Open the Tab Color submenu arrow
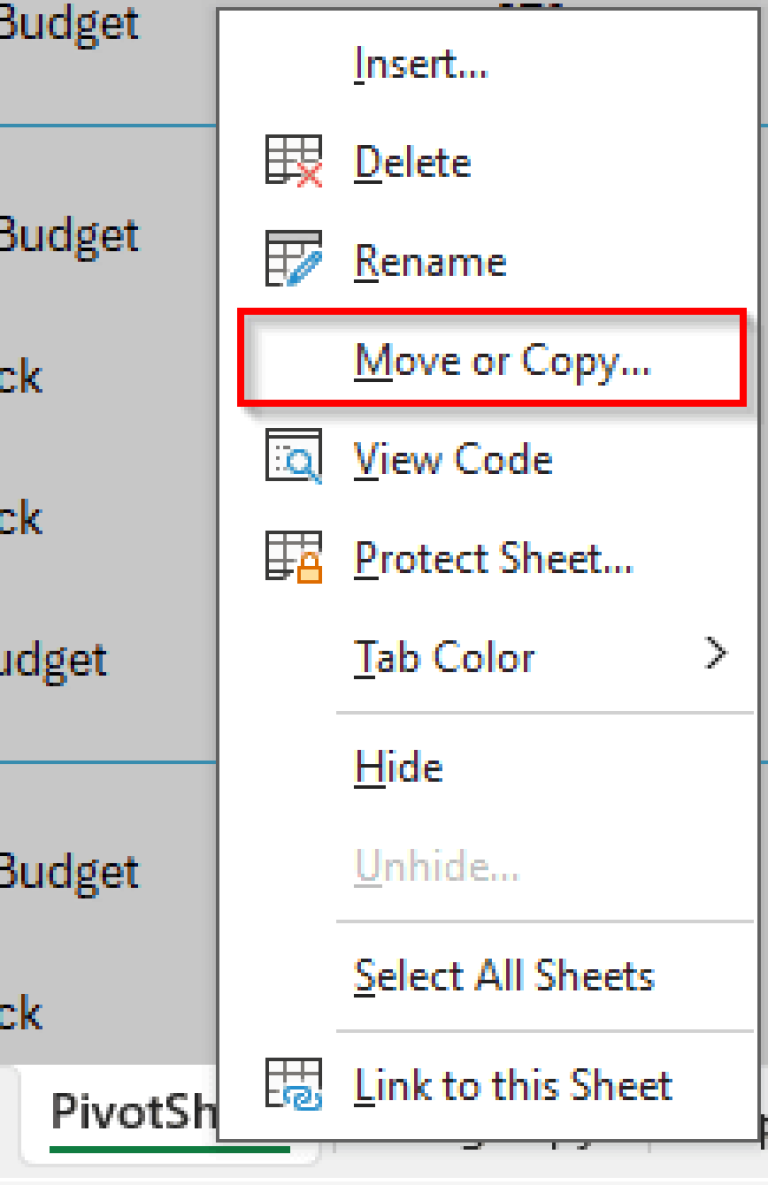The height and width of the screenshot is (1185, 768). pos(716,652)
